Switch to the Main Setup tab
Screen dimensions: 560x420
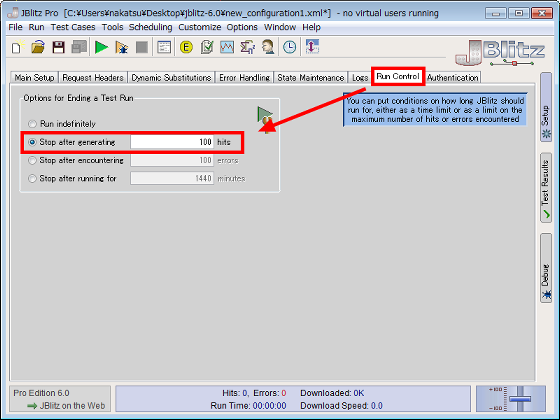click(34, 78)
